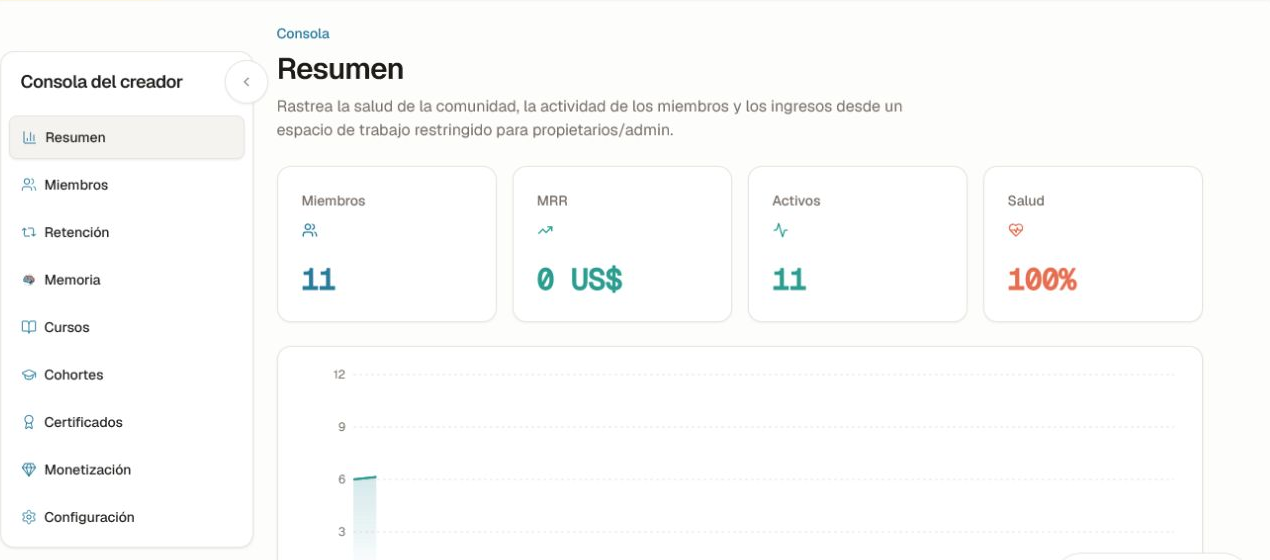Click the people icon in Miembros card

click(310, 230)
